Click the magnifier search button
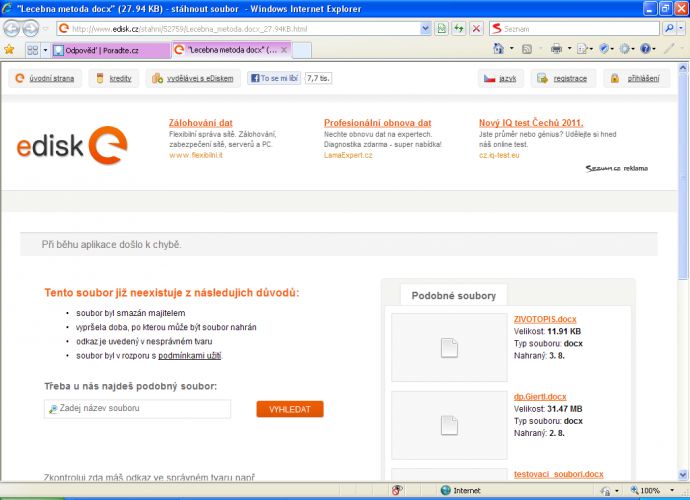This screenshot has width=690, height=500. pos(669,29)
